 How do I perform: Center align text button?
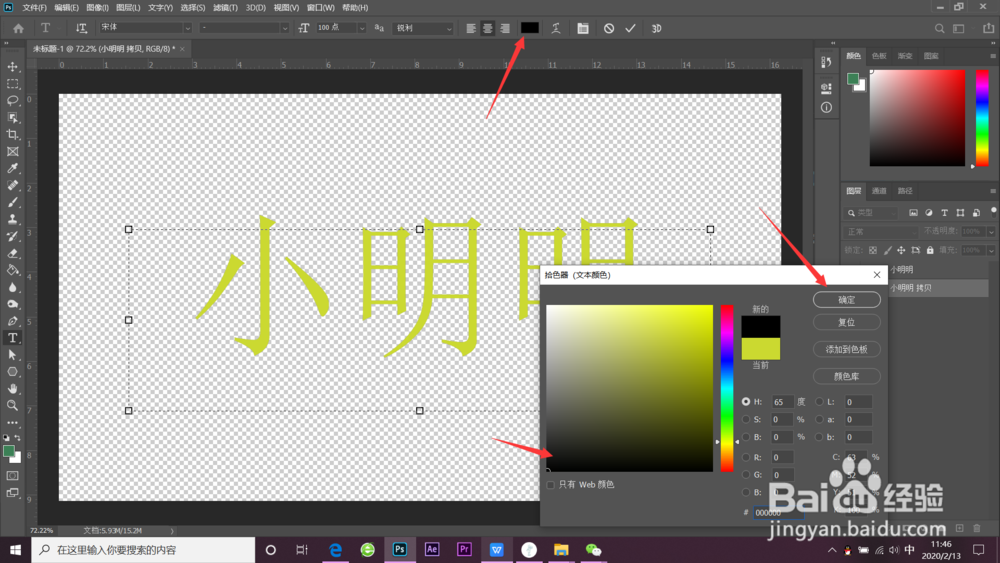pos(488,28)
